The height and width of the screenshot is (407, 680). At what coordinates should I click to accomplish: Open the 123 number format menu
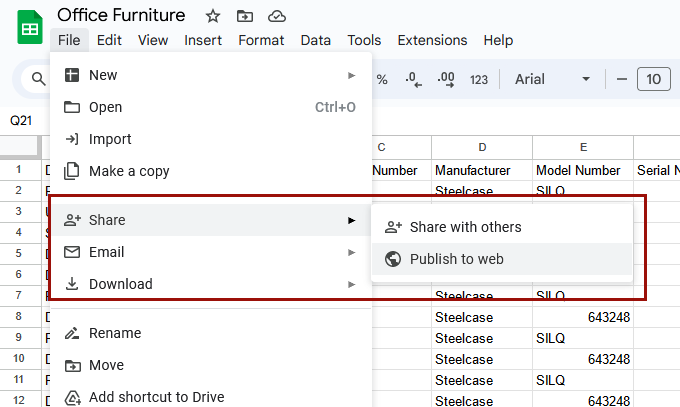pyautogui.click(x=479, y=80)
